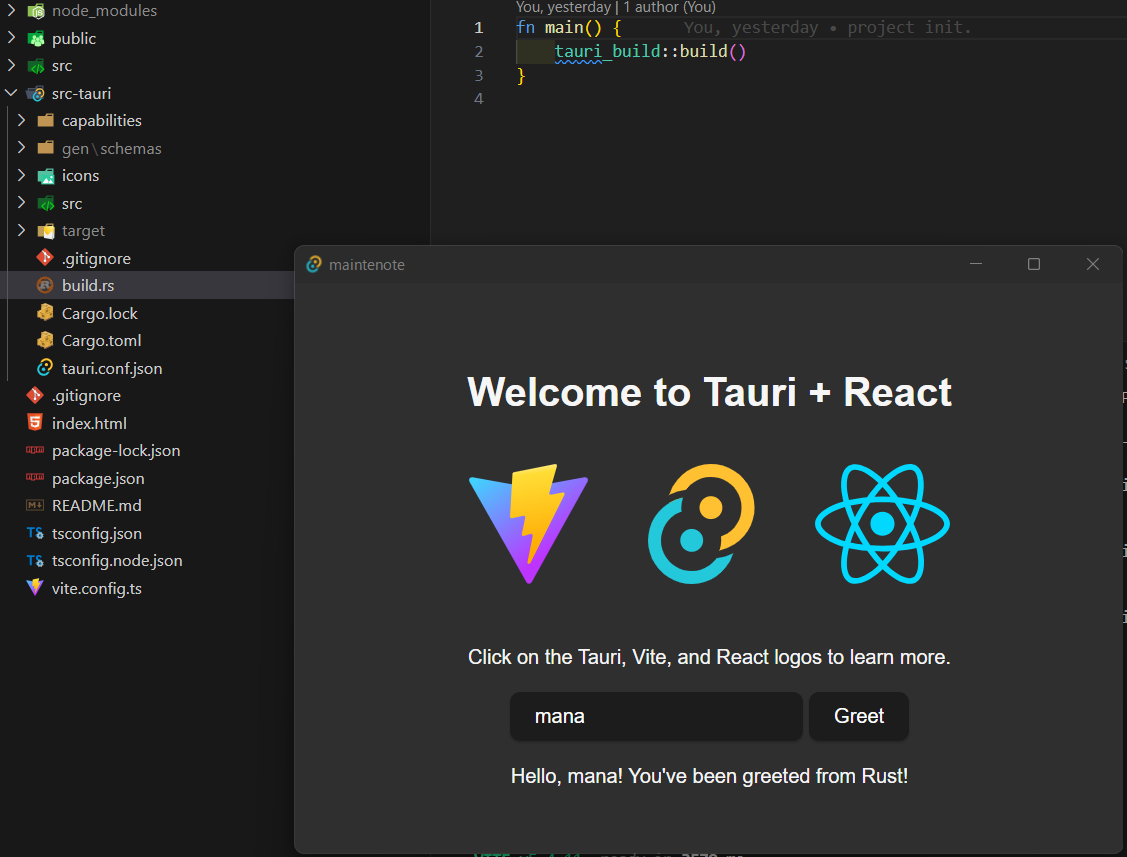Click the folder icon beside public

point(36,38)
